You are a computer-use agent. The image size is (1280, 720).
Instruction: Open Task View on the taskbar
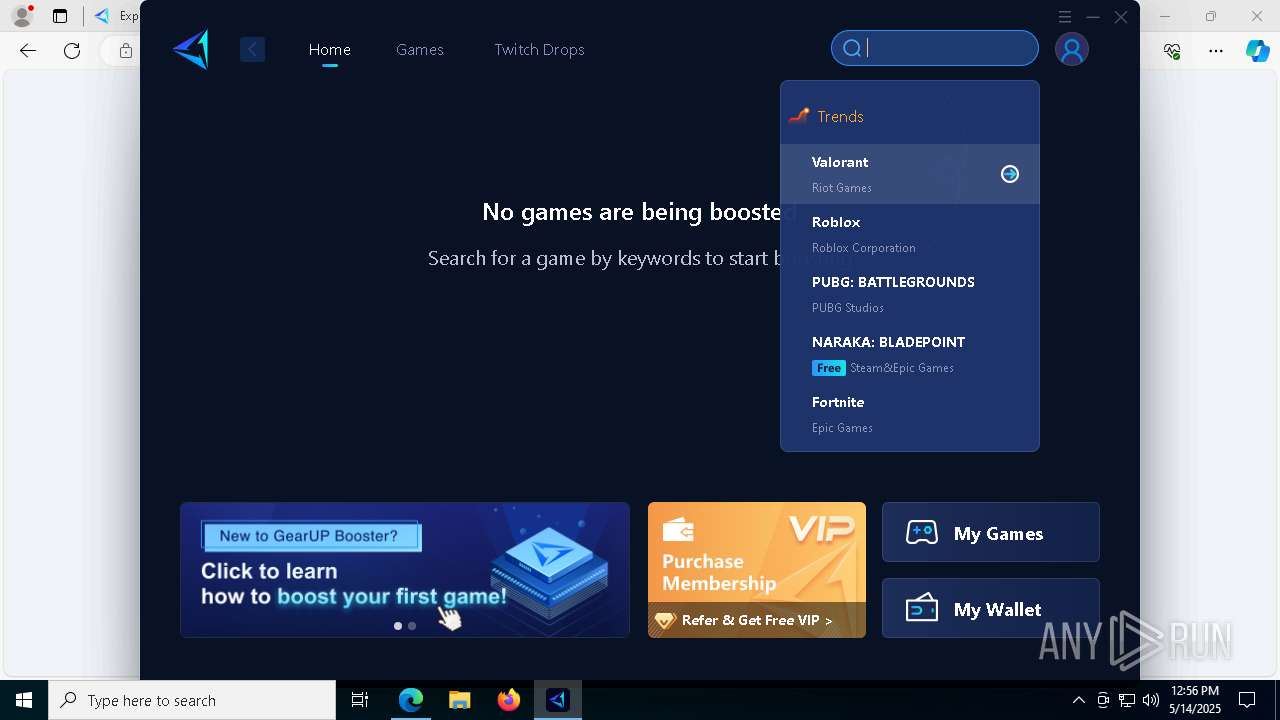pyautogui.click(x=360, y=700)
